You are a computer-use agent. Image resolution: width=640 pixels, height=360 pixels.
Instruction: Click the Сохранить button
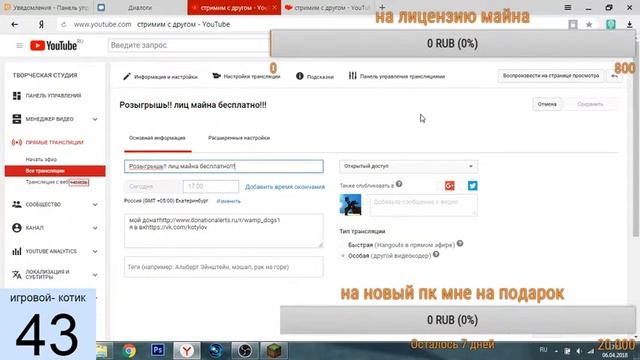(590, 104)
